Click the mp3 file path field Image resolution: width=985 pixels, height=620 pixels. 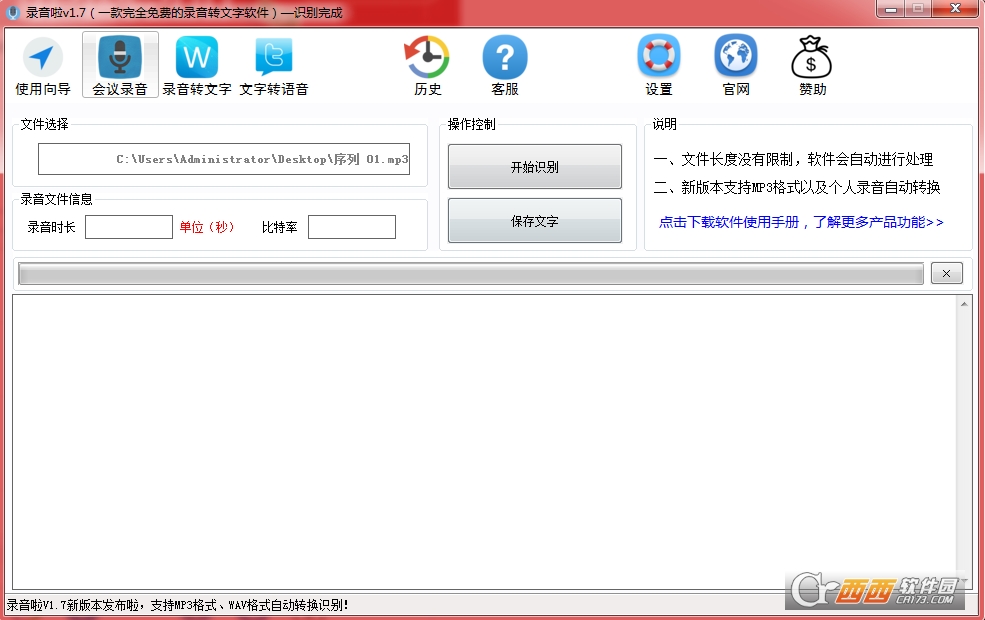[x=224, y=160]
